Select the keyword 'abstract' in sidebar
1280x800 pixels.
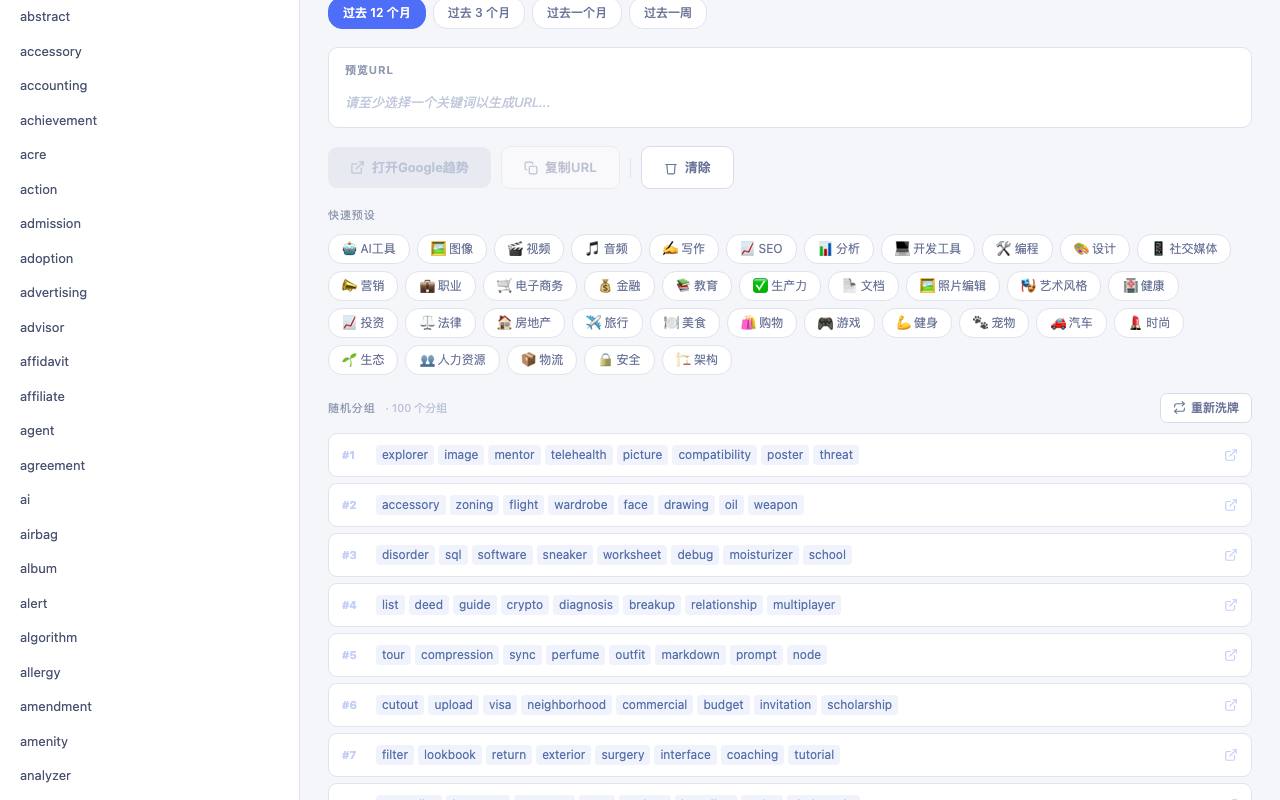(45, 17)
